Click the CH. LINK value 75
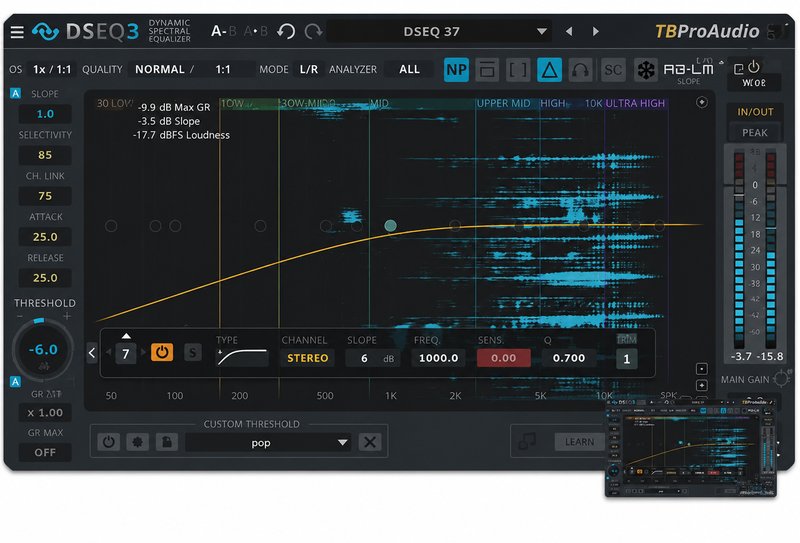 tap(45, 196)
